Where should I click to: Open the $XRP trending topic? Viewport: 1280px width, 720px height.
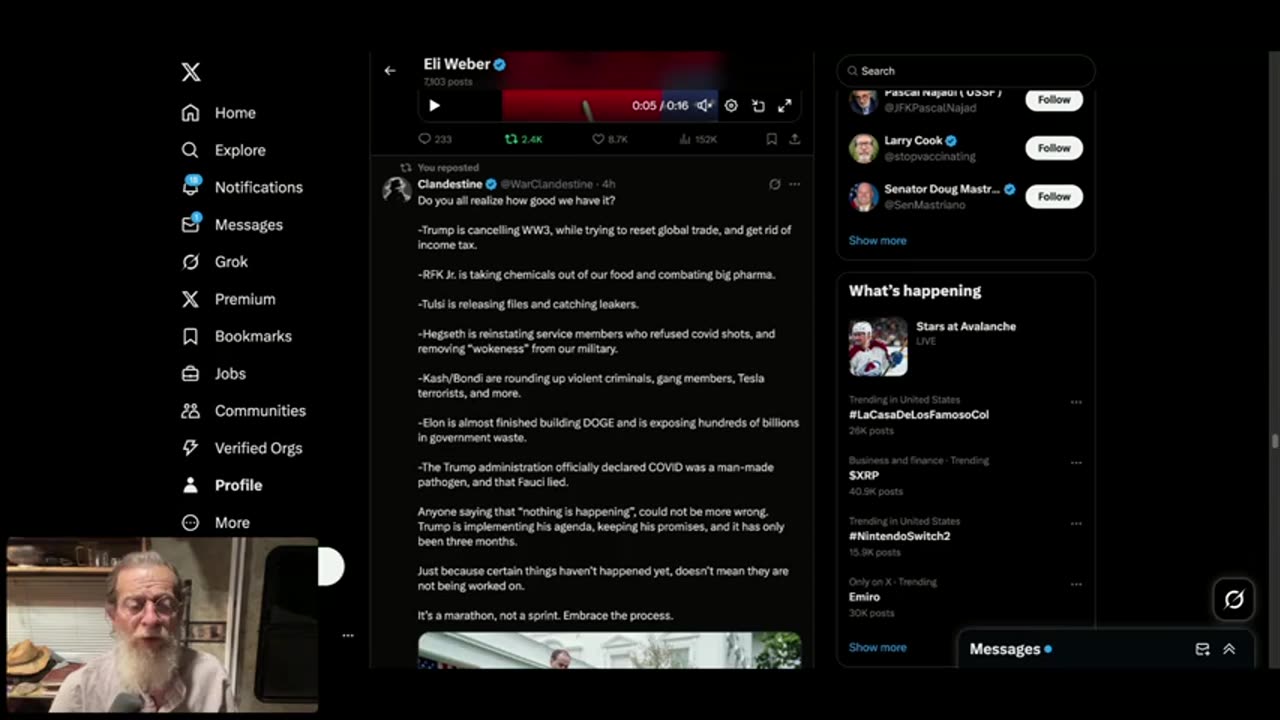pyautogui.click(x=864, y=475)
